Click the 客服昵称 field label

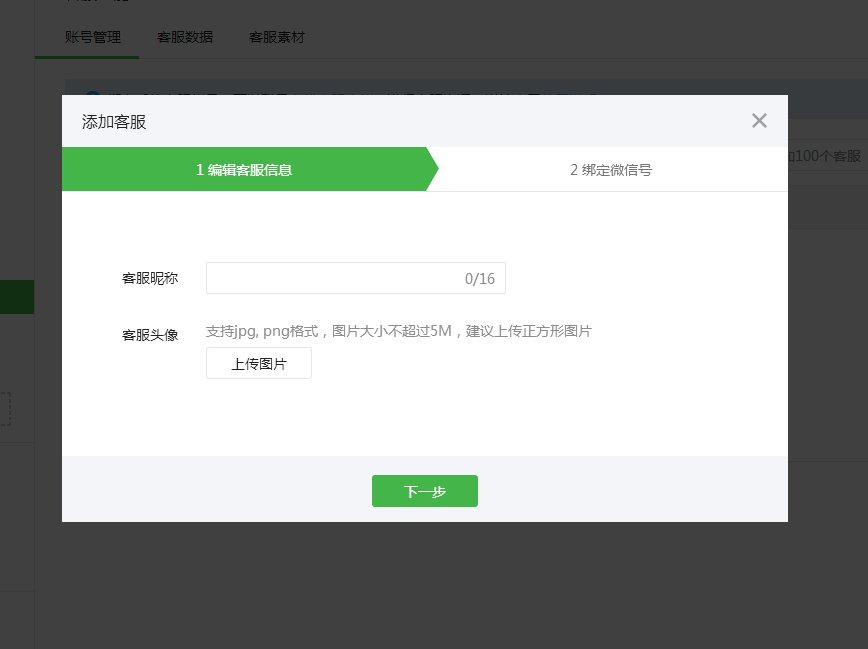[150, 277]
